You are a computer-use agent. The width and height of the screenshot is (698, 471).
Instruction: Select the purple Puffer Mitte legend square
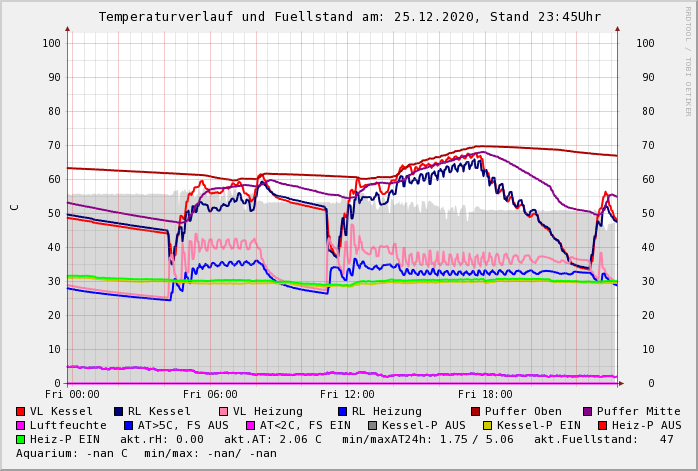(x=588, y=411)
